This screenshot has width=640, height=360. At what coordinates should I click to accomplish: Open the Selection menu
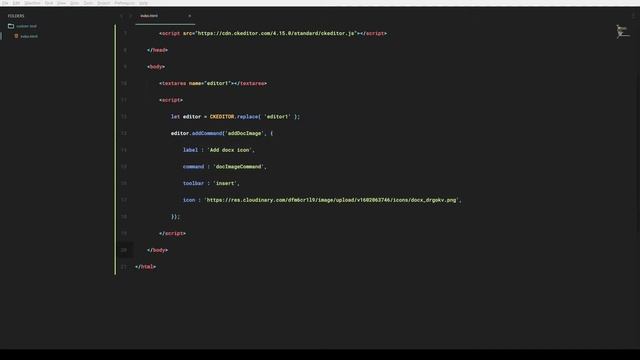(33, 3)
